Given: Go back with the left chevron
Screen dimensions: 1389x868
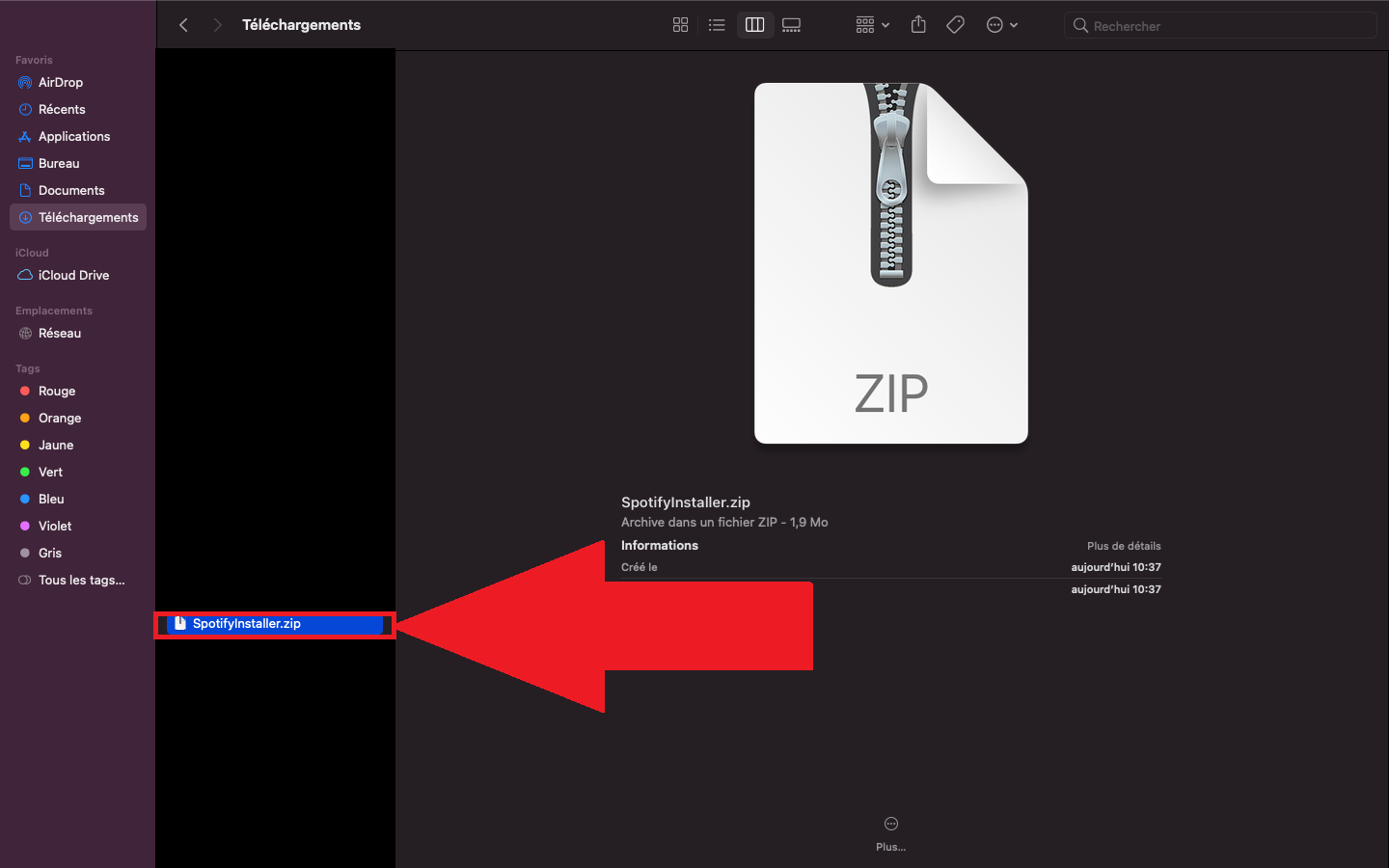Looking at the screenshot, I should [x=183, y=25].
